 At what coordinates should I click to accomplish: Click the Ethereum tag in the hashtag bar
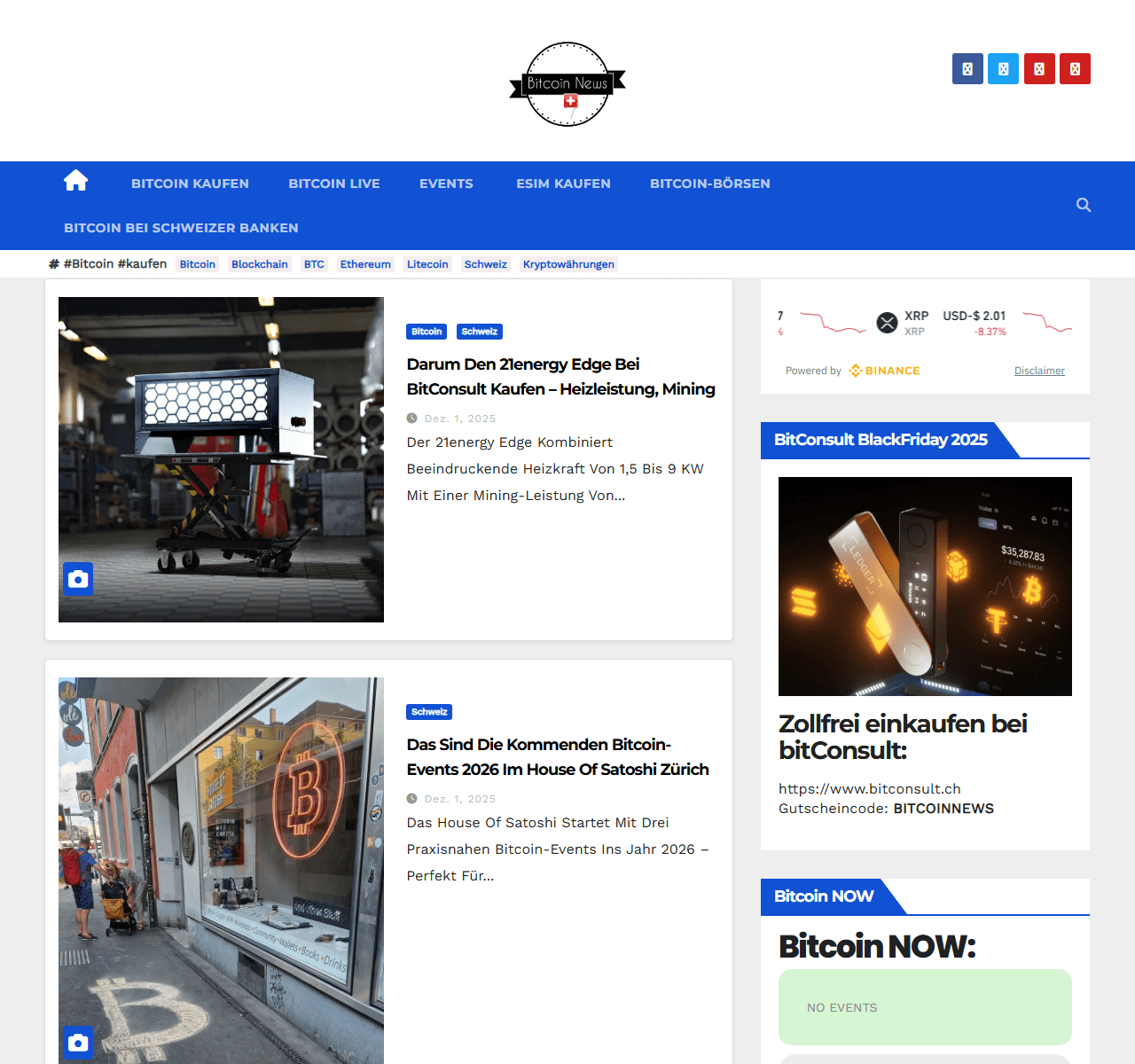pyautogui.click(x=365, y=264)
